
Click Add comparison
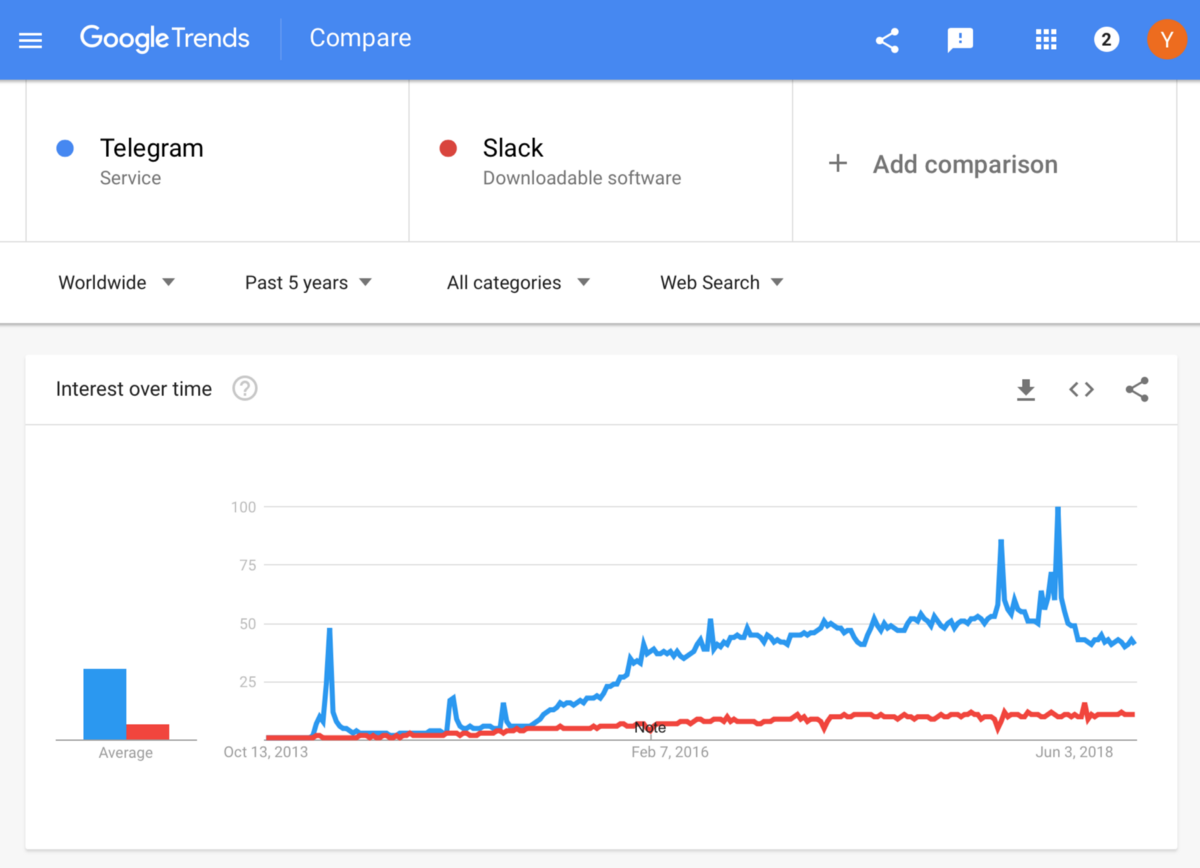943,164
